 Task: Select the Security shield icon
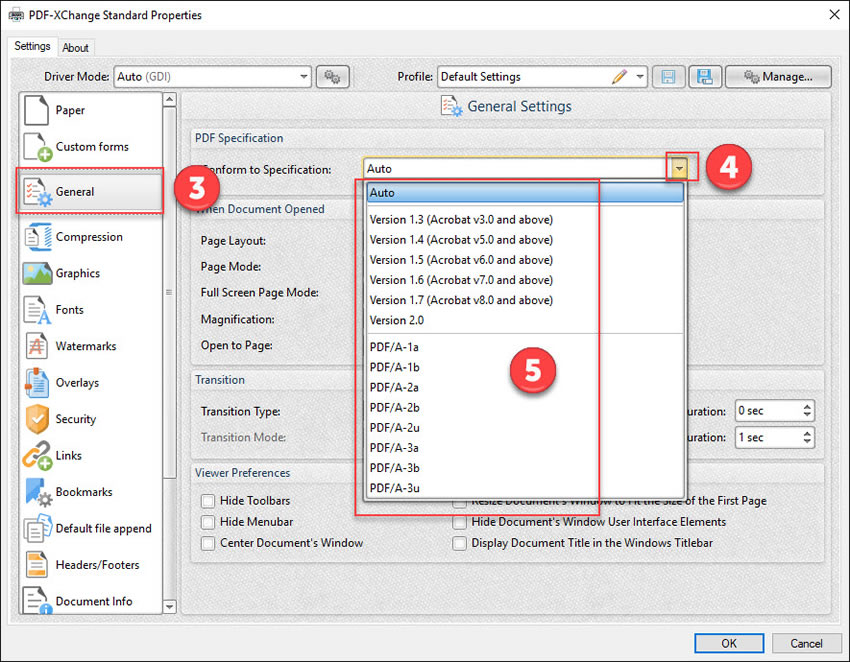[x=37, y=419]
